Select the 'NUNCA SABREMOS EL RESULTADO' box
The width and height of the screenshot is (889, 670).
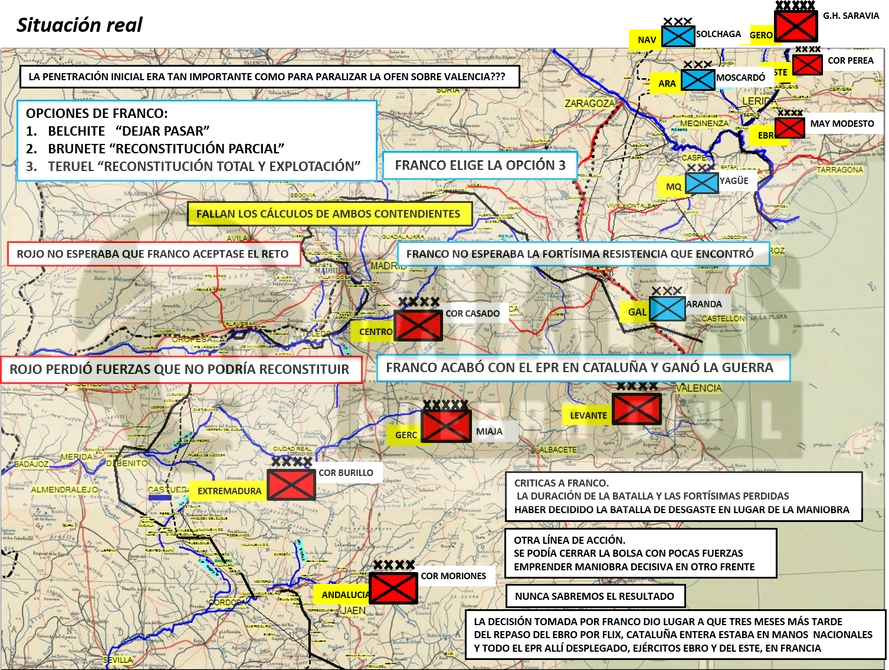tap(595, 596)
